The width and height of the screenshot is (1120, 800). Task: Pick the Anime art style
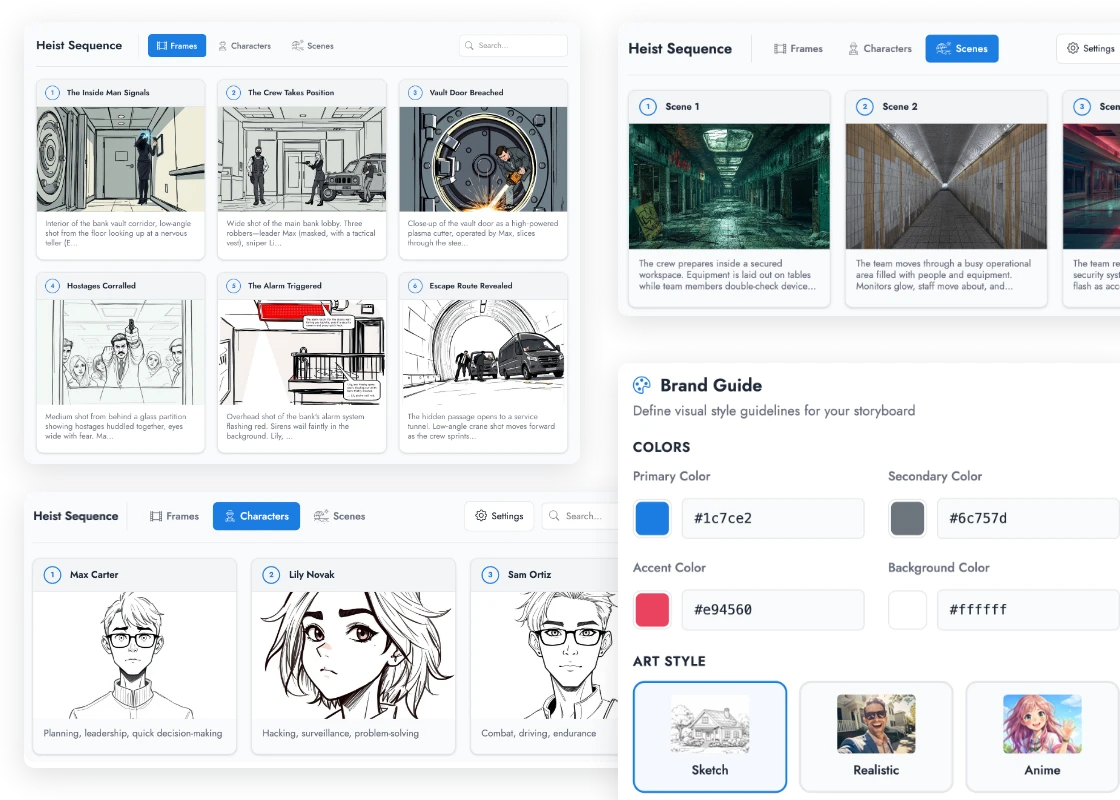pyautogui.click(x=1042, y=736)
